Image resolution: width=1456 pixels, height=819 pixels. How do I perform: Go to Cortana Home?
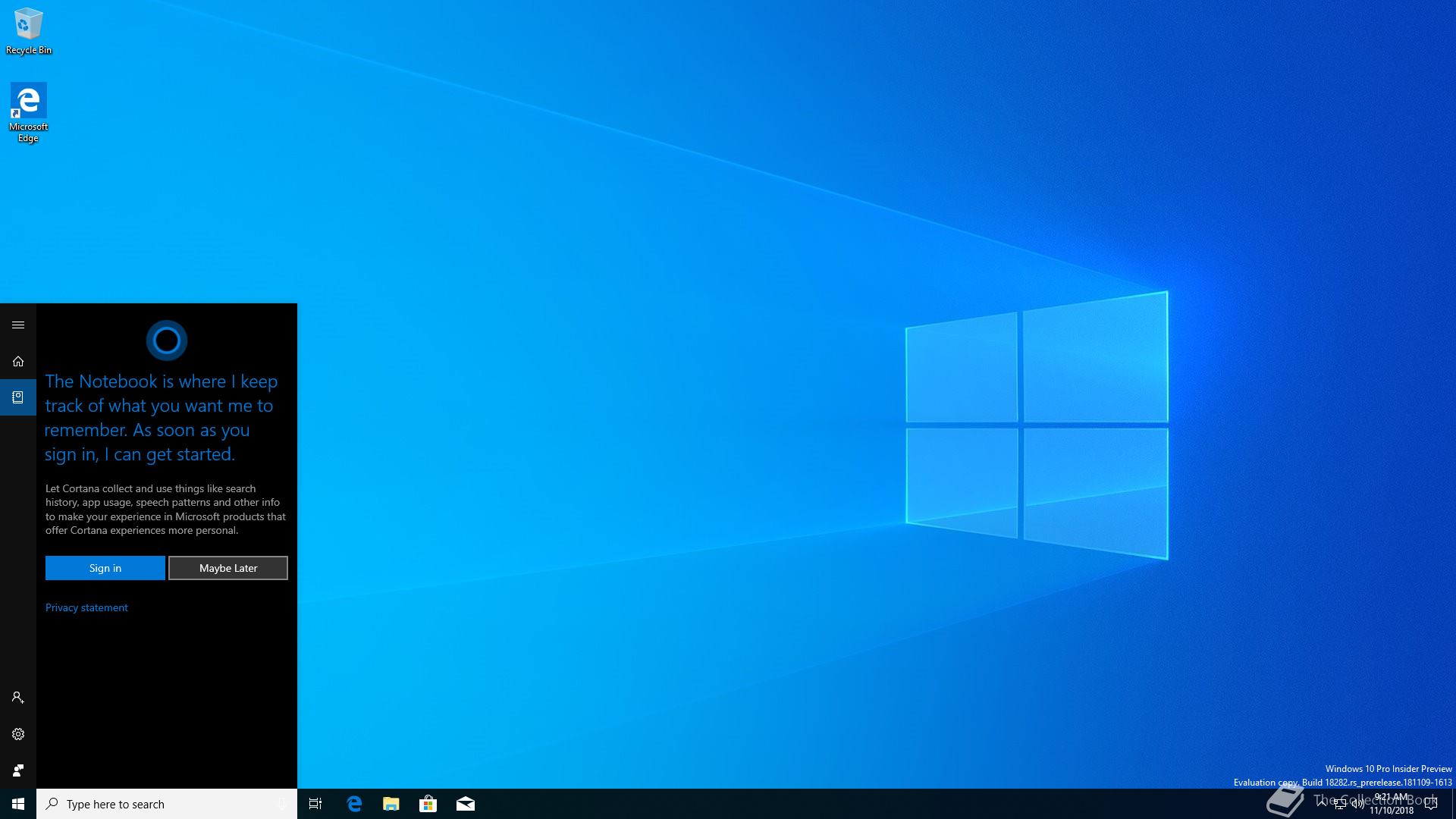pos(18,362)
